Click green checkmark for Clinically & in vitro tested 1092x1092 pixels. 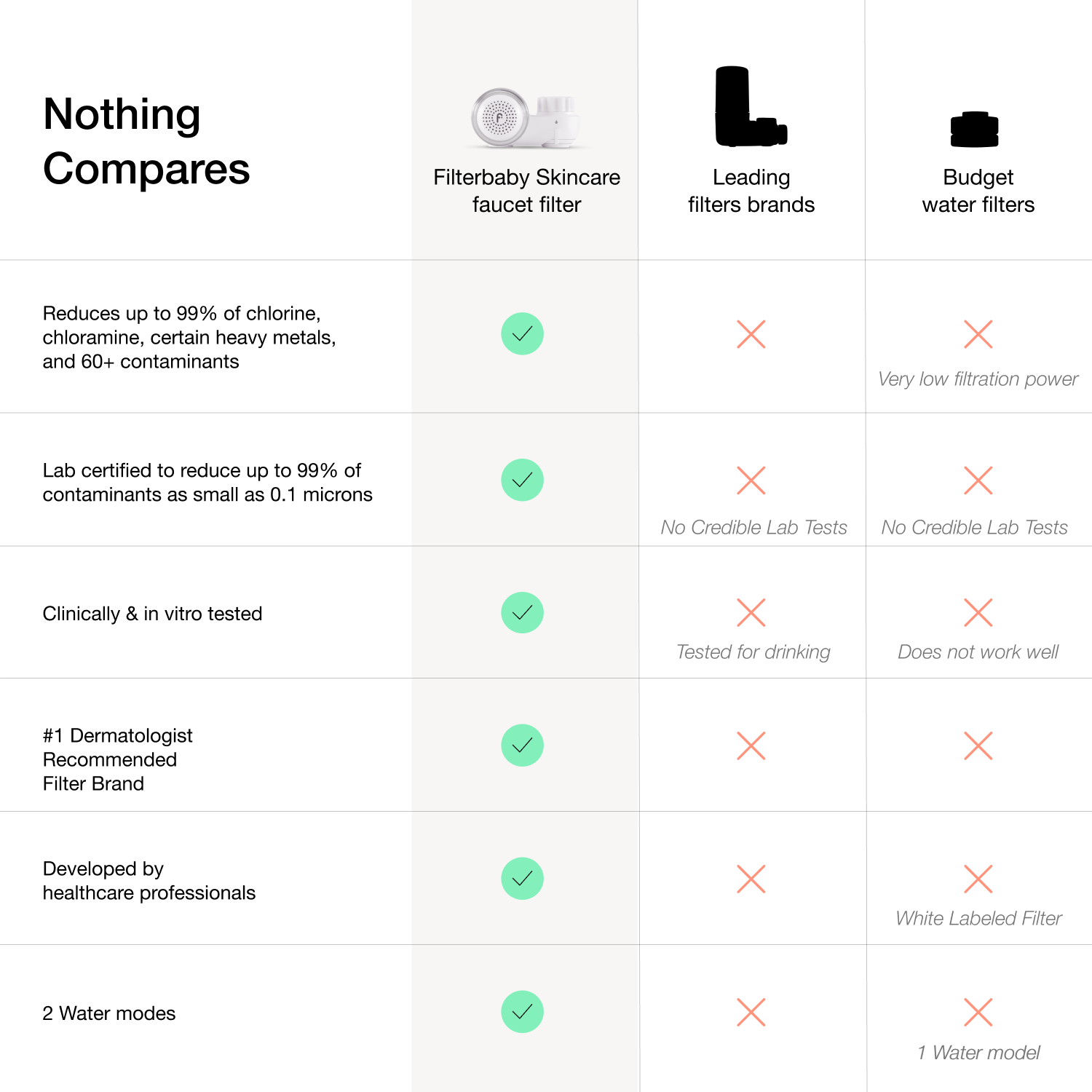pyautogui.click(x=523, y=612)
